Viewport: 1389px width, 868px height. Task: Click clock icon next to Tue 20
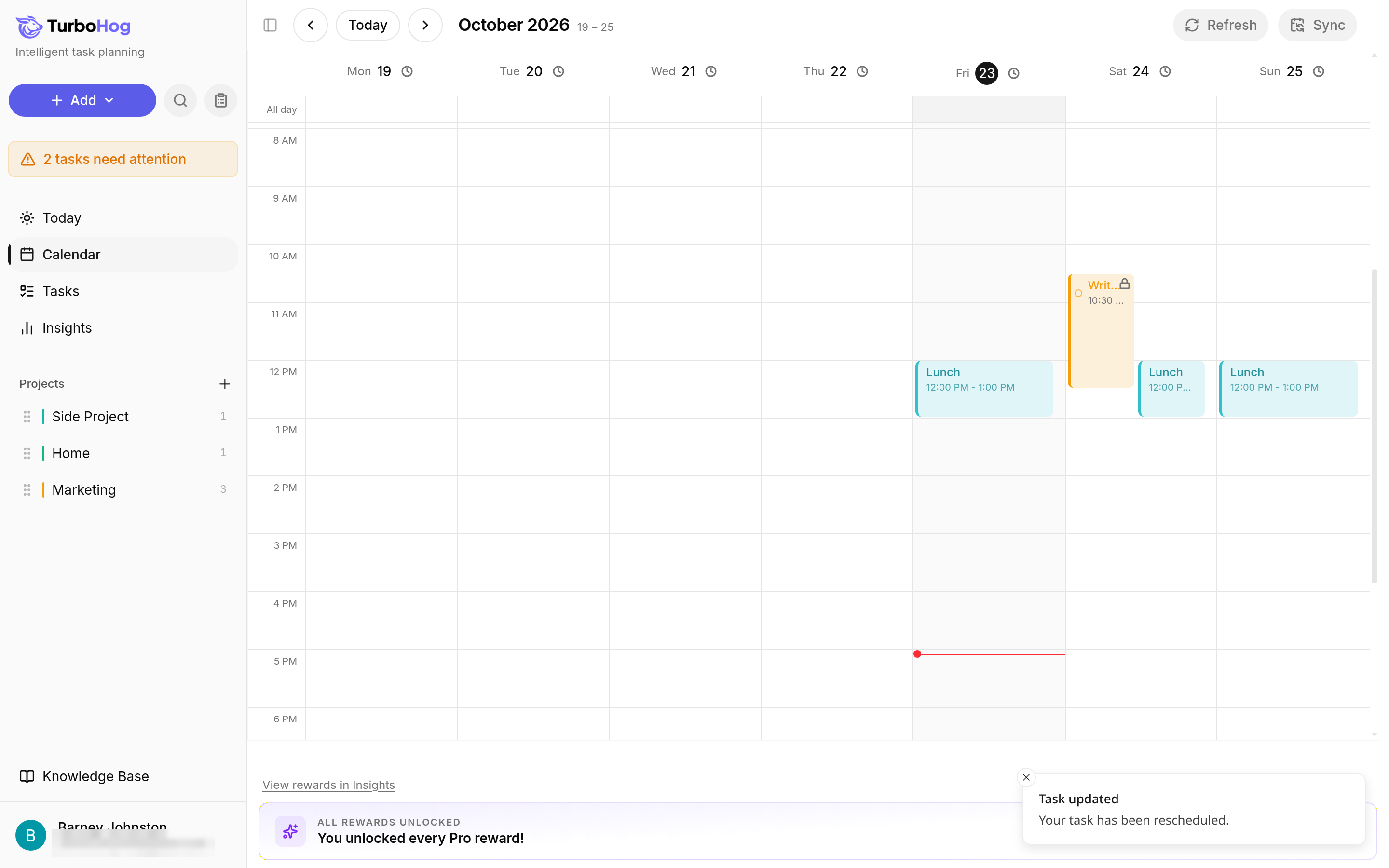point(558,71)
